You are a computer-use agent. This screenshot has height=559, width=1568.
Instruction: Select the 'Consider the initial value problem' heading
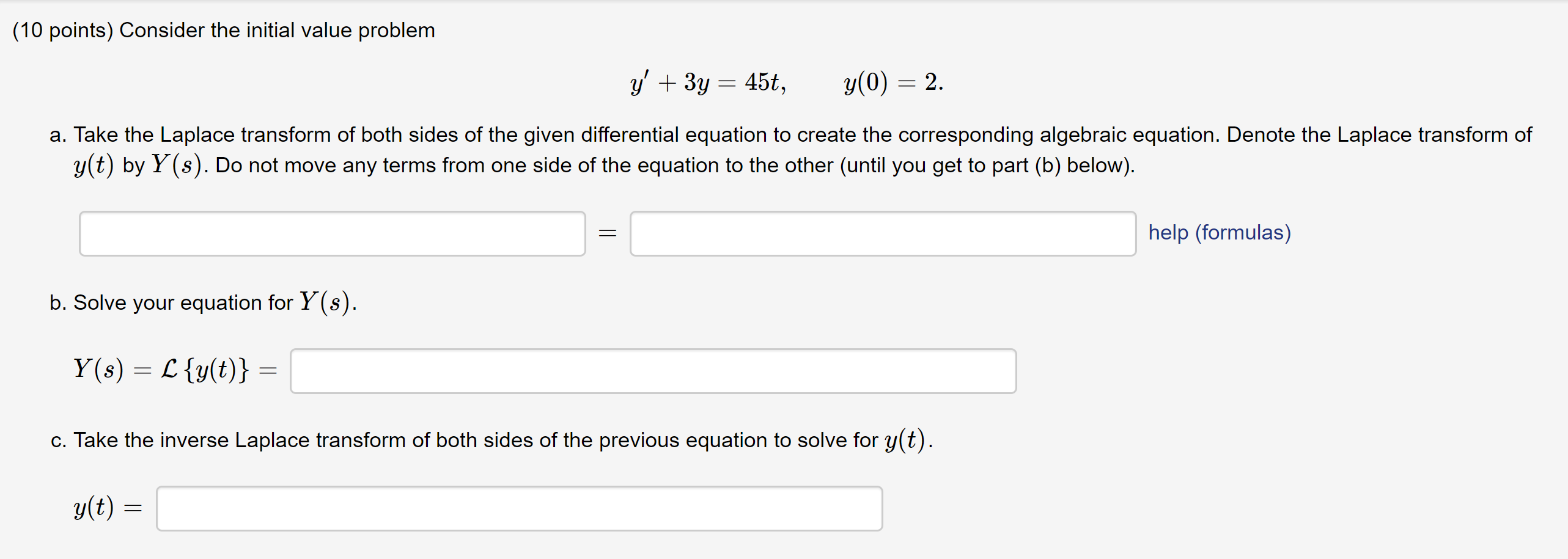[x=277, y=31]
